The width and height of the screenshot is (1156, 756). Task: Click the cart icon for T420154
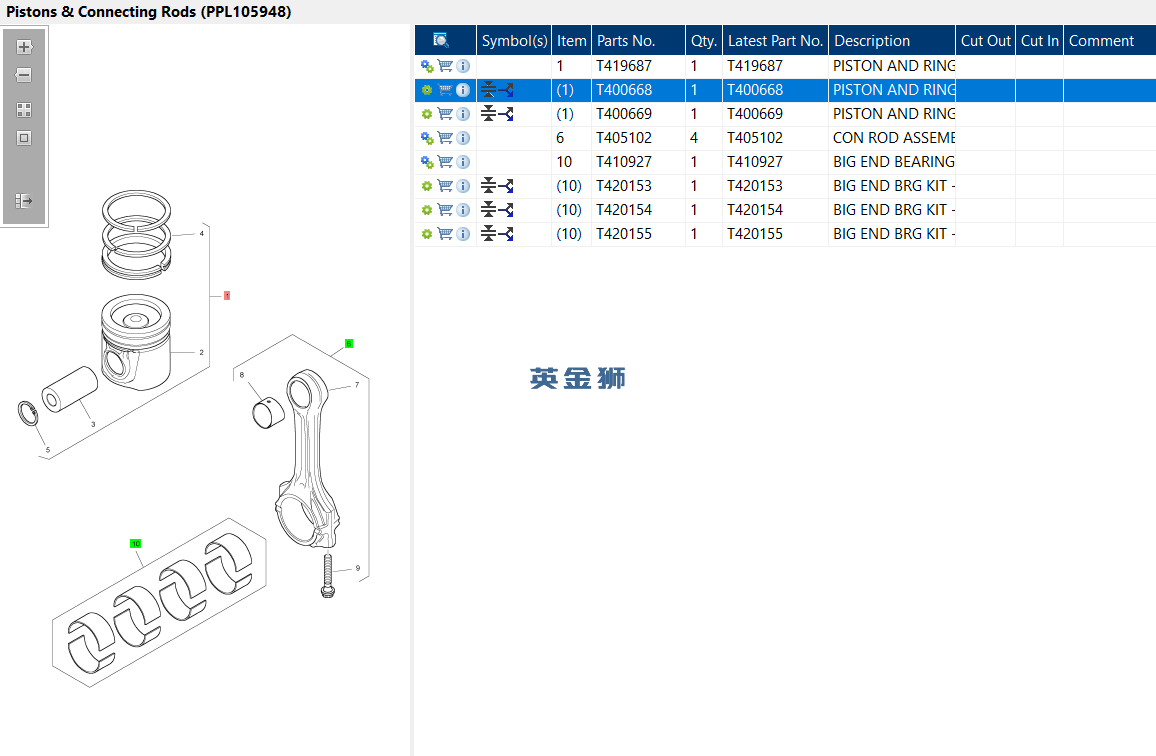445,210
